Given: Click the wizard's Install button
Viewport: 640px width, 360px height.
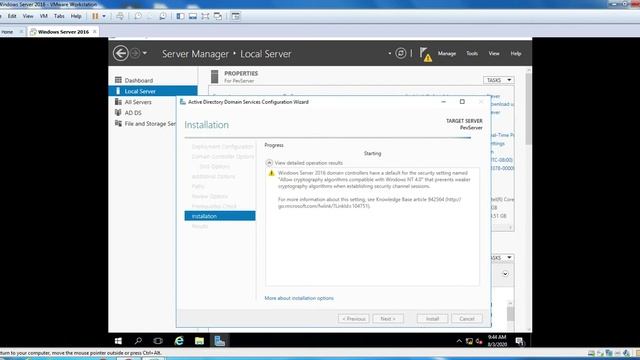Looking at the screenshot, I should pyautogui.click(x=432, y=319).
